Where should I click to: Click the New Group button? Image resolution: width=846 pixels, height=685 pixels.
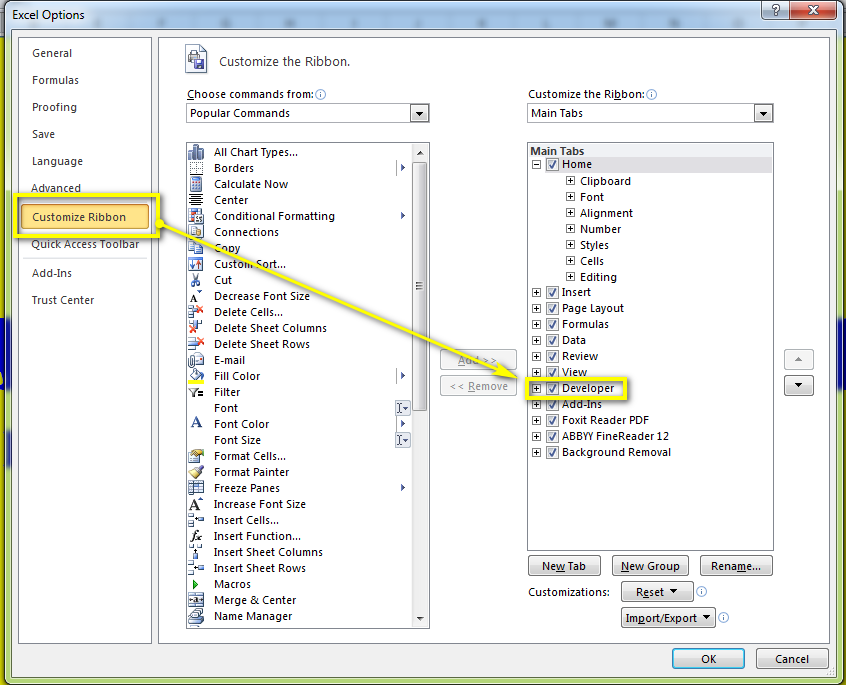pos(650,566)
